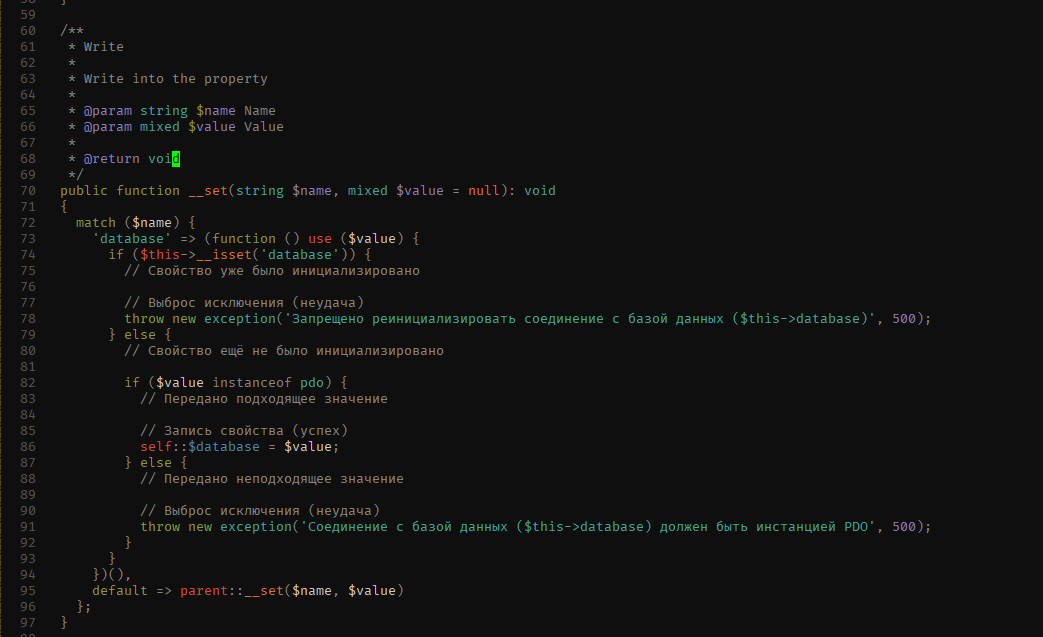The image size is (1043, 637).
Task: Click the word Write on line 61
Action: click(x=104, y=47)
